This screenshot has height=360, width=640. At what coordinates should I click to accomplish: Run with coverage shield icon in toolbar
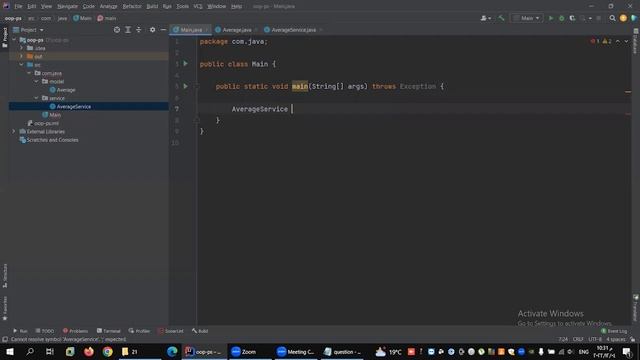(x=572, y=18)
